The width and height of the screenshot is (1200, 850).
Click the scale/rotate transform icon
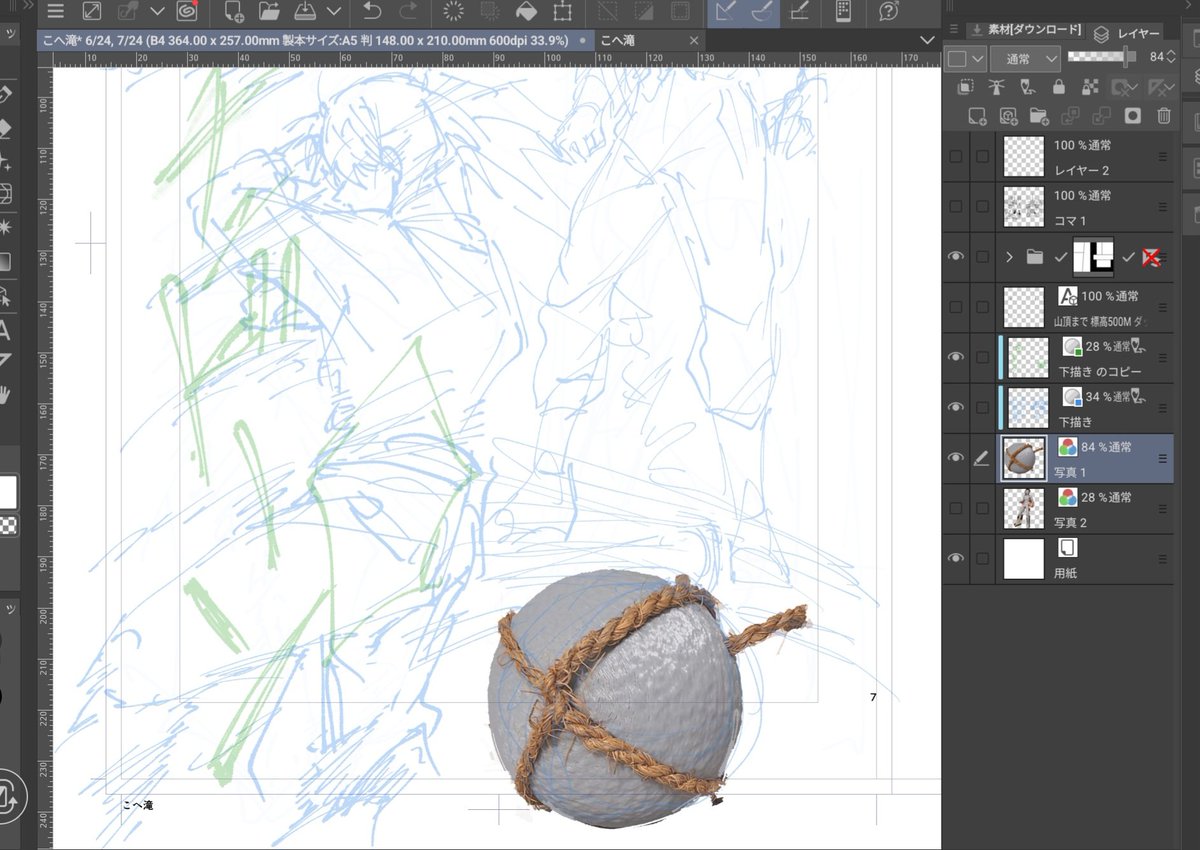coord(562,12)
